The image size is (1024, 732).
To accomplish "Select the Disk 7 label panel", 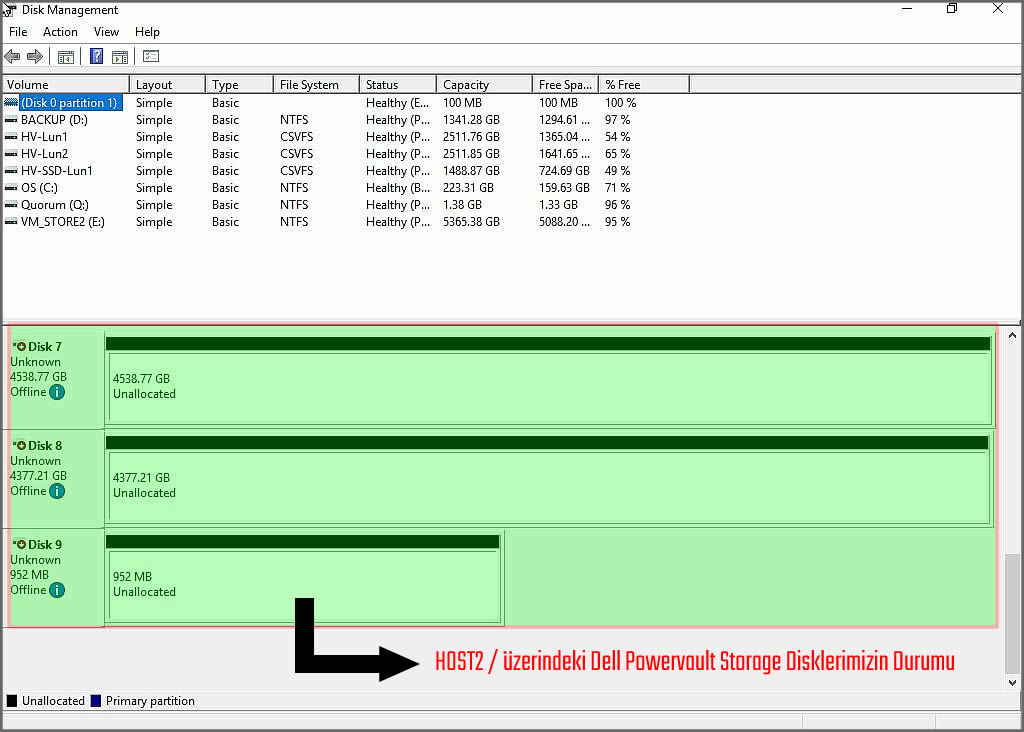I will (56, 380).
